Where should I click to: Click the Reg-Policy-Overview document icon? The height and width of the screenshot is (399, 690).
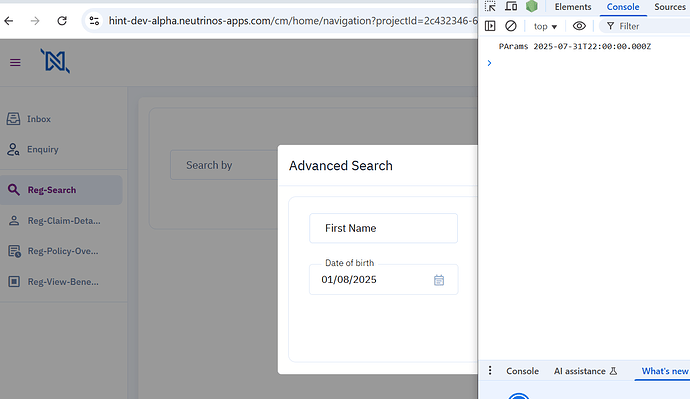[14, 251]
